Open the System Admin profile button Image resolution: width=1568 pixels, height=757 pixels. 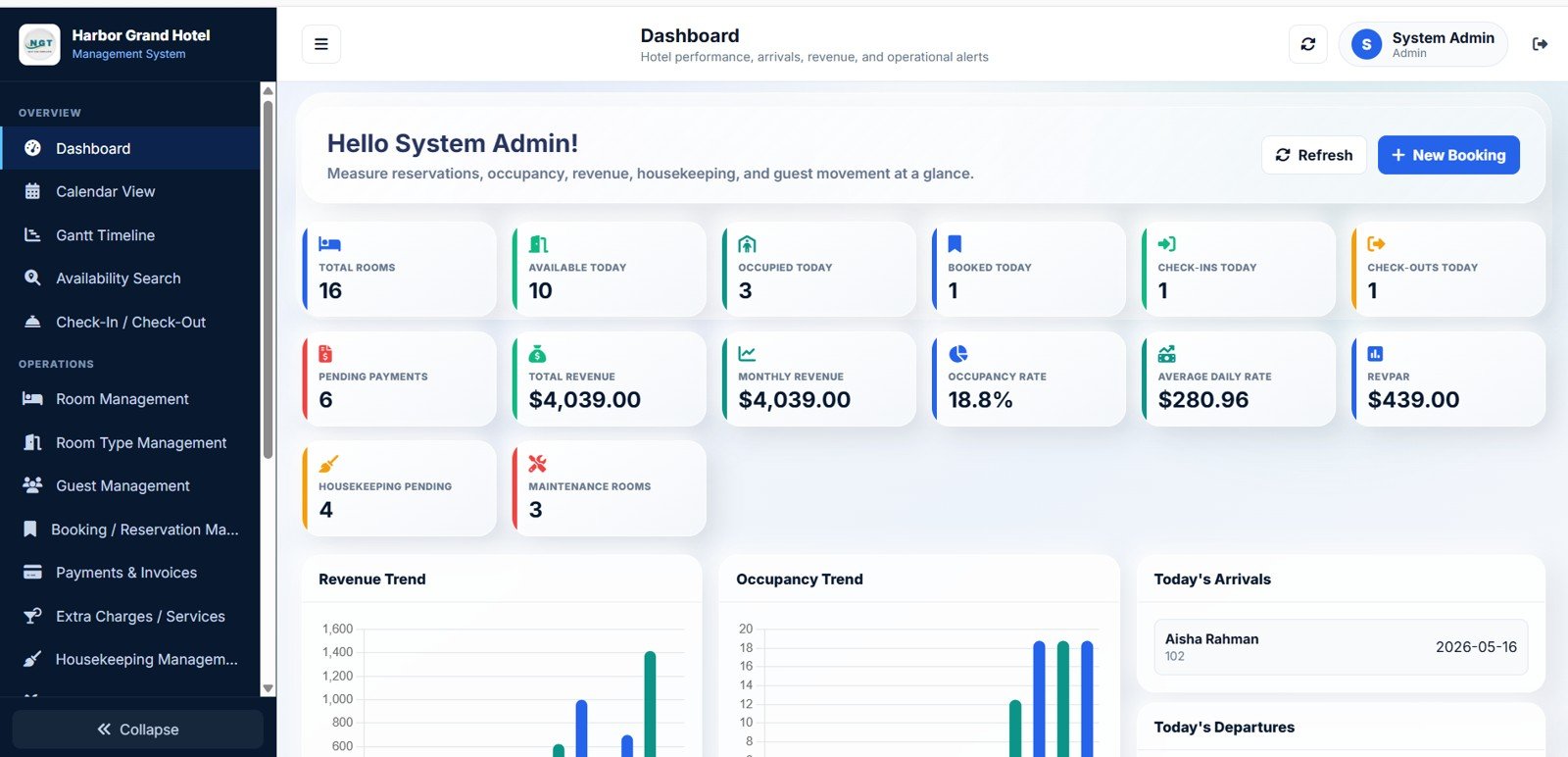coord(1423,44)
